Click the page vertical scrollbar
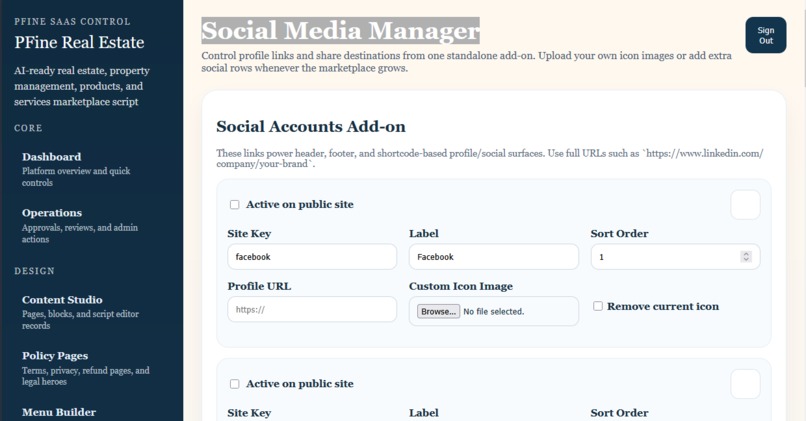This screenshot has height=421, width=806. click(x=803, y=44)
